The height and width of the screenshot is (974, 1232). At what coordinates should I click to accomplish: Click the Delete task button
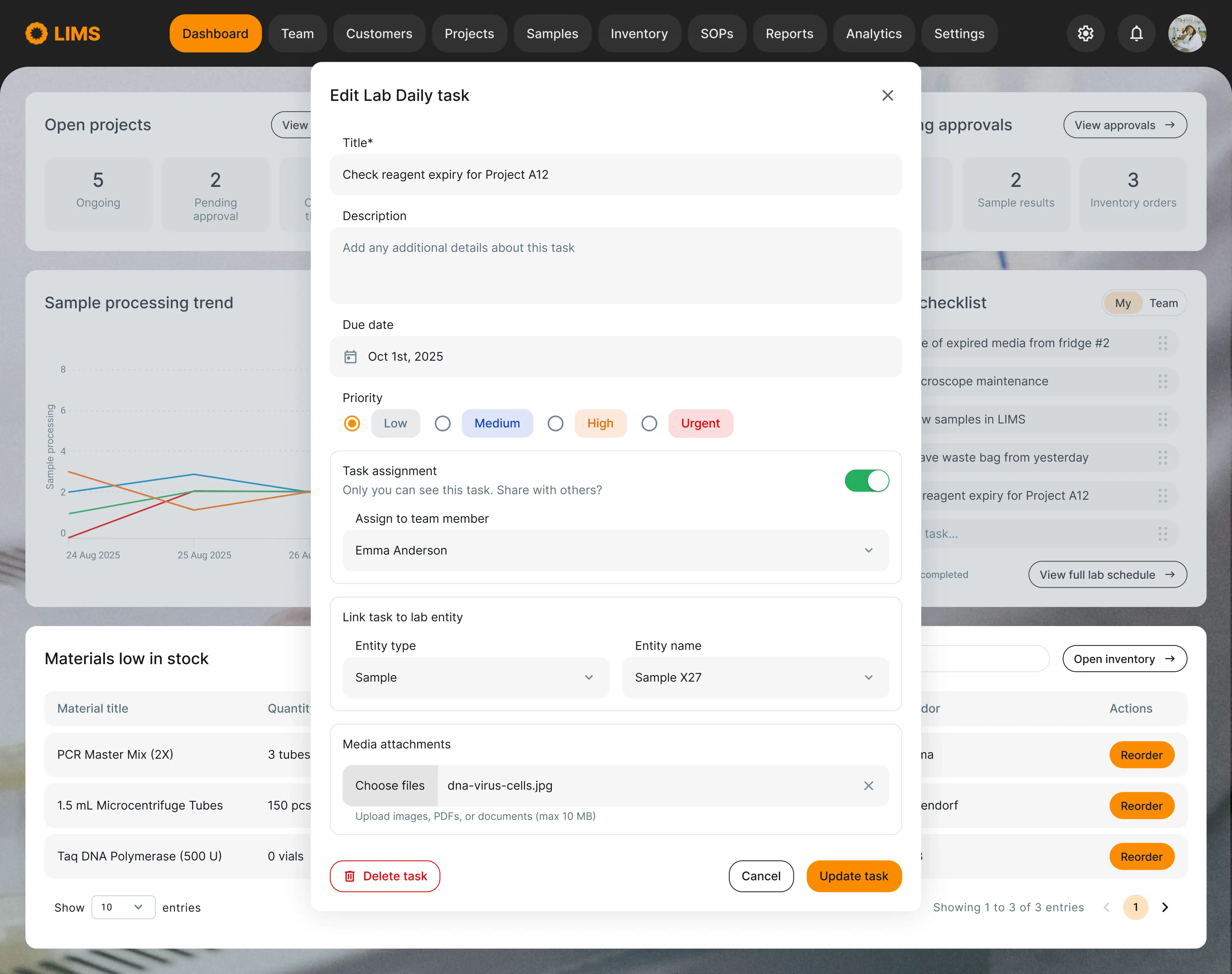click(x=384, y=876)
